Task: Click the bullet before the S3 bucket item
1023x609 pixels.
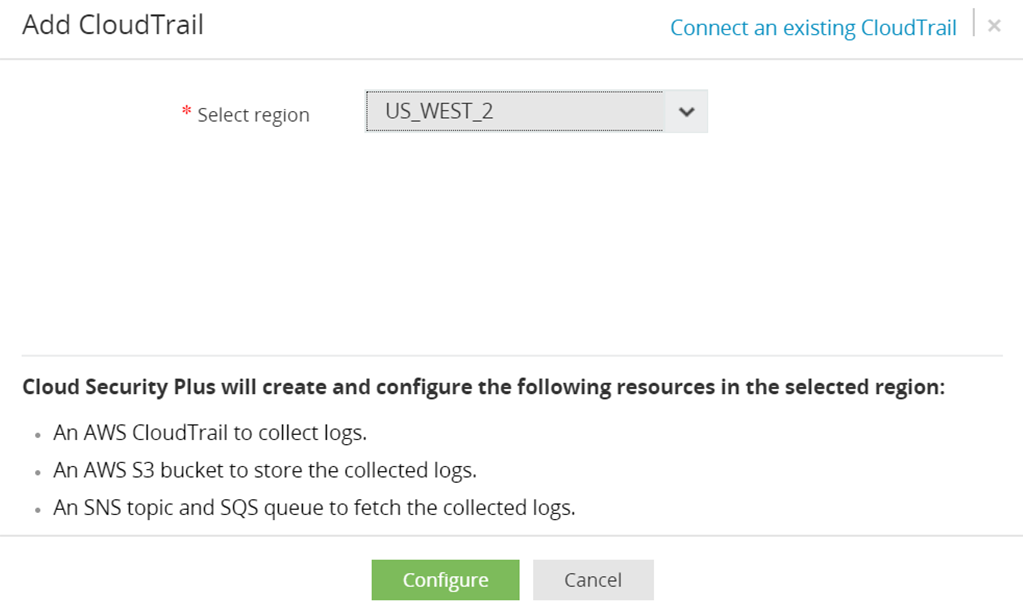Action: (37, 472)
